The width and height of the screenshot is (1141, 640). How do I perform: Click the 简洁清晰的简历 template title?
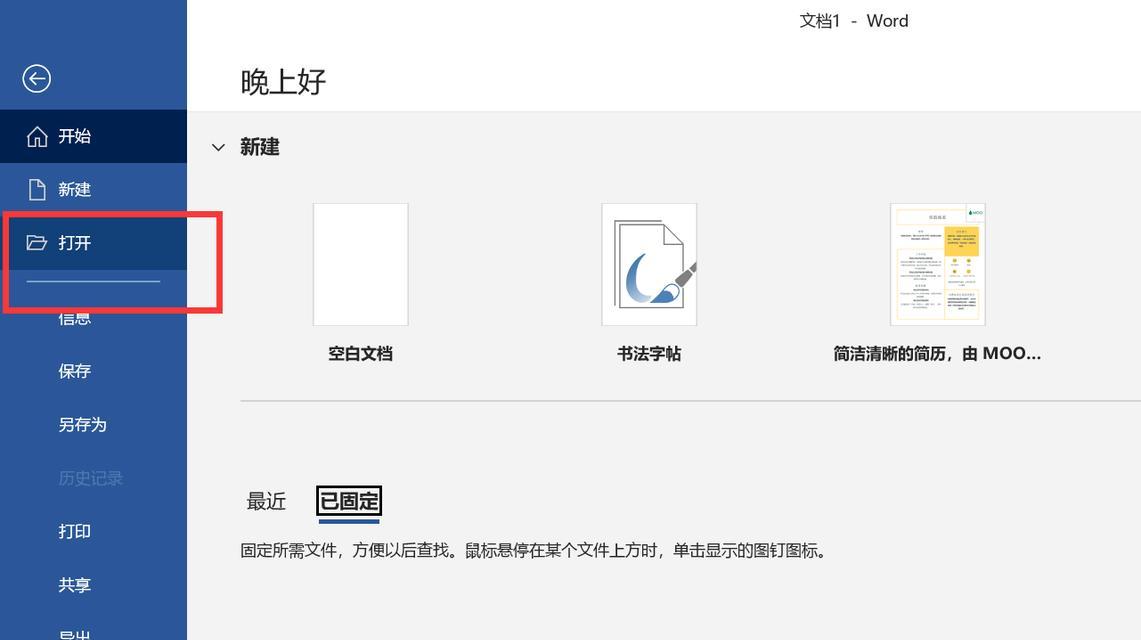point(937,353)
